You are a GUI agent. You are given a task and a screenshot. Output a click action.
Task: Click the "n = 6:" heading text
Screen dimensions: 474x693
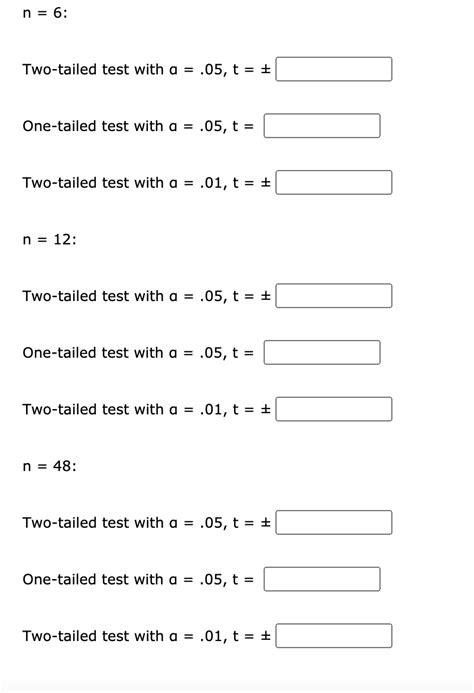point(45,13)
